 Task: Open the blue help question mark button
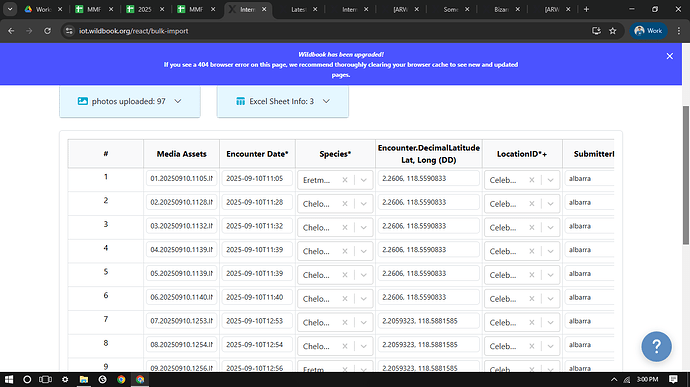pyautogui.click(x=656, y=346)
